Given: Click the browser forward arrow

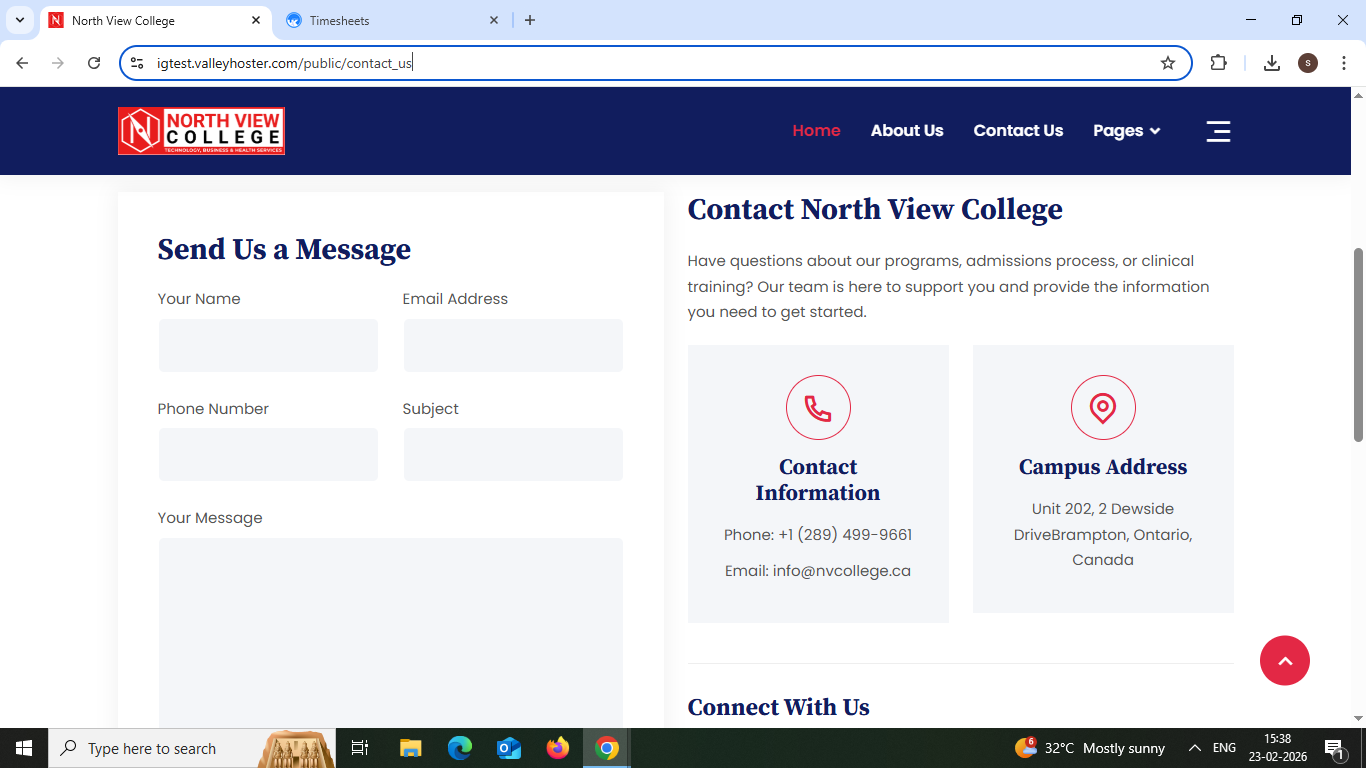Looking at the screenshot, I should click(x=58, y=63).
